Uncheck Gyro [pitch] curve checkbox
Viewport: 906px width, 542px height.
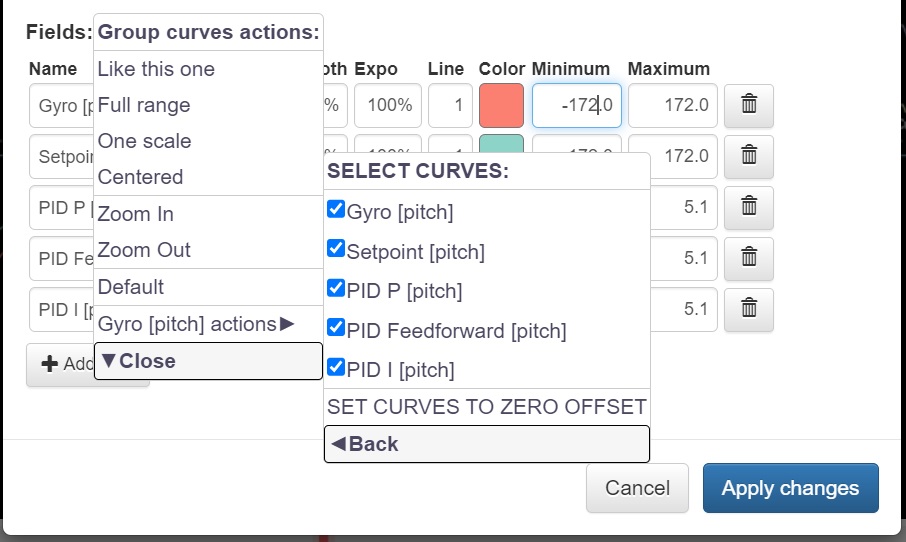point(336,210)
